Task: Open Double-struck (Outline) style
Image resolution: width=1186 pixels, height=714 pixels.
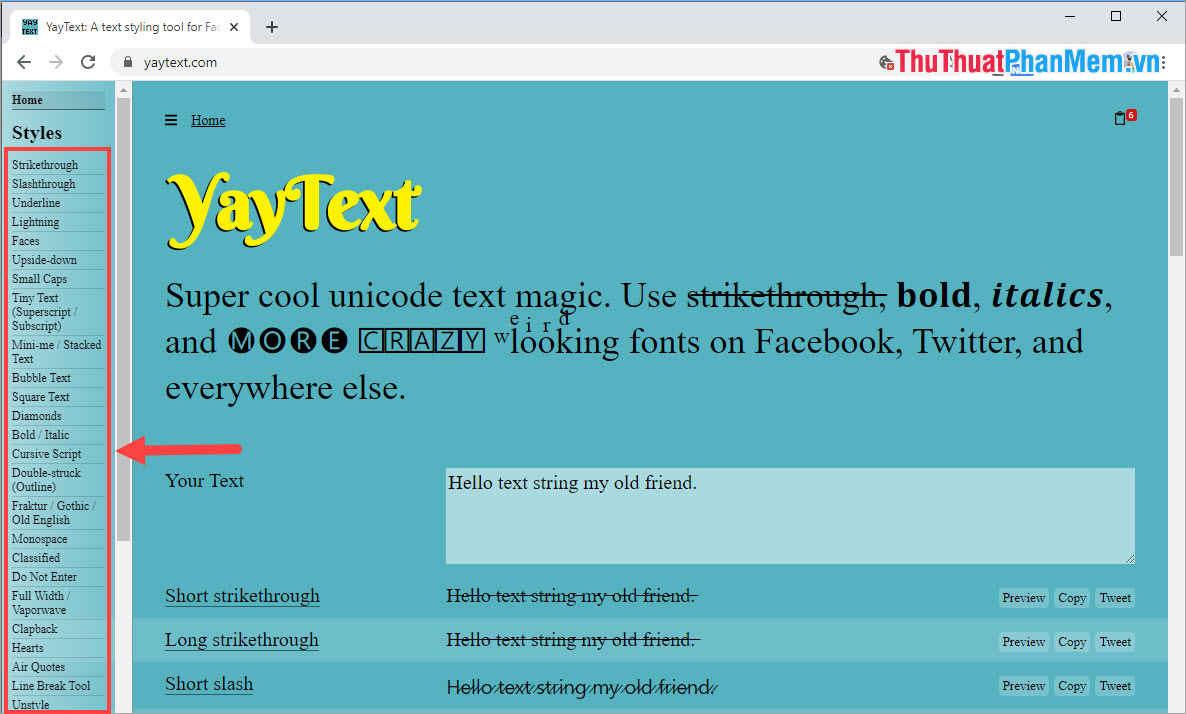Action: click(46, 480)
